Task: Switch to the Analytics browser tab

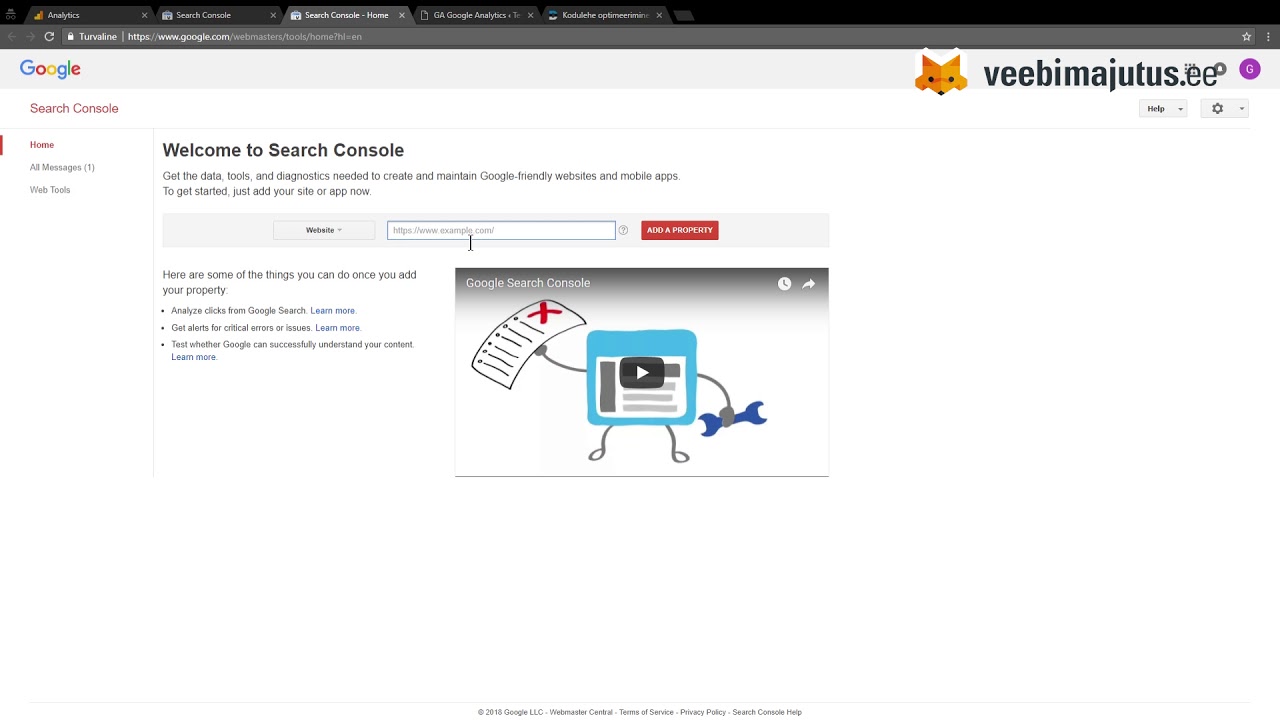Action: pos(64,15)
